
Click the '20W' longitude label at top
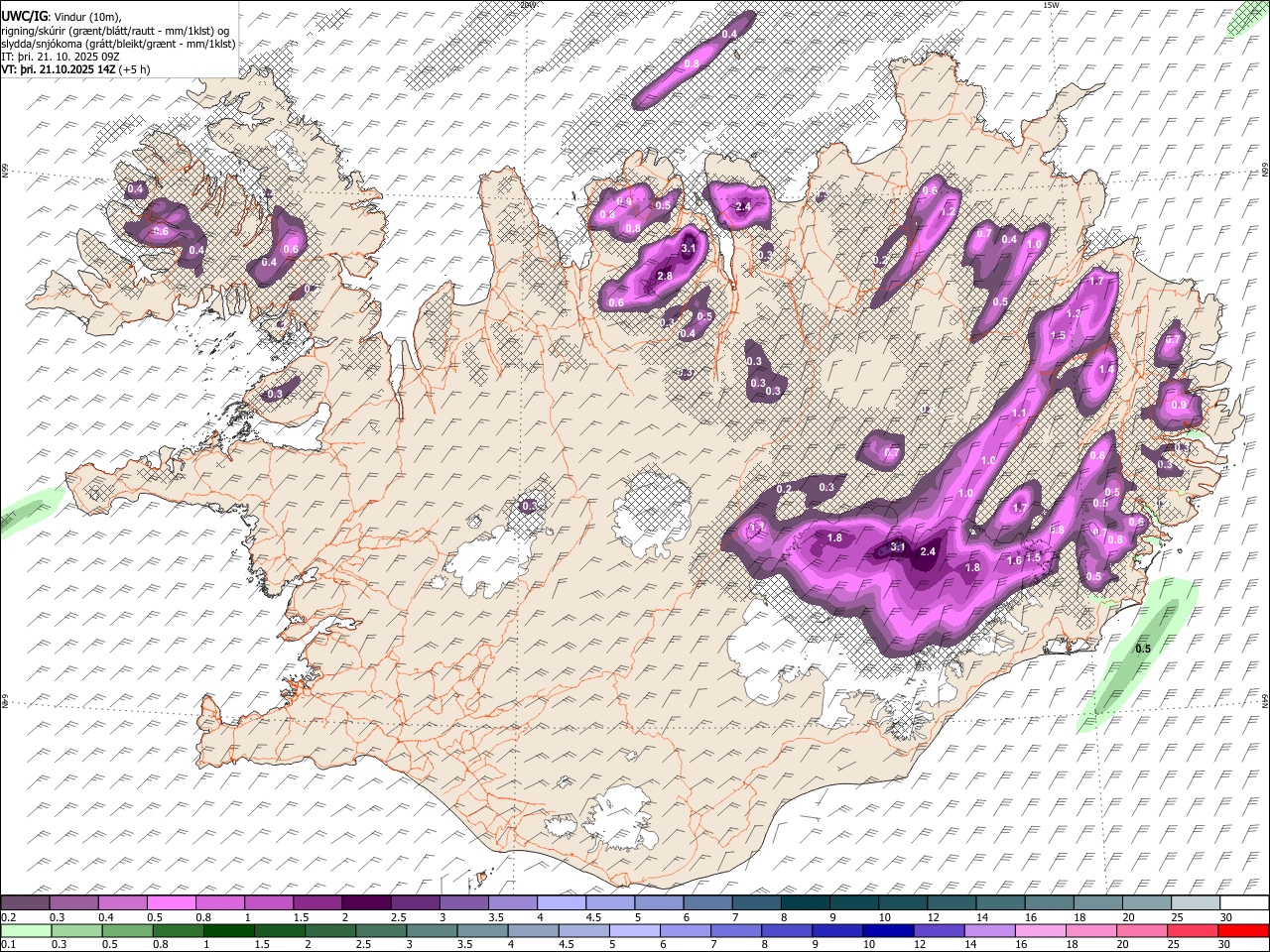[x=528, y=5]
